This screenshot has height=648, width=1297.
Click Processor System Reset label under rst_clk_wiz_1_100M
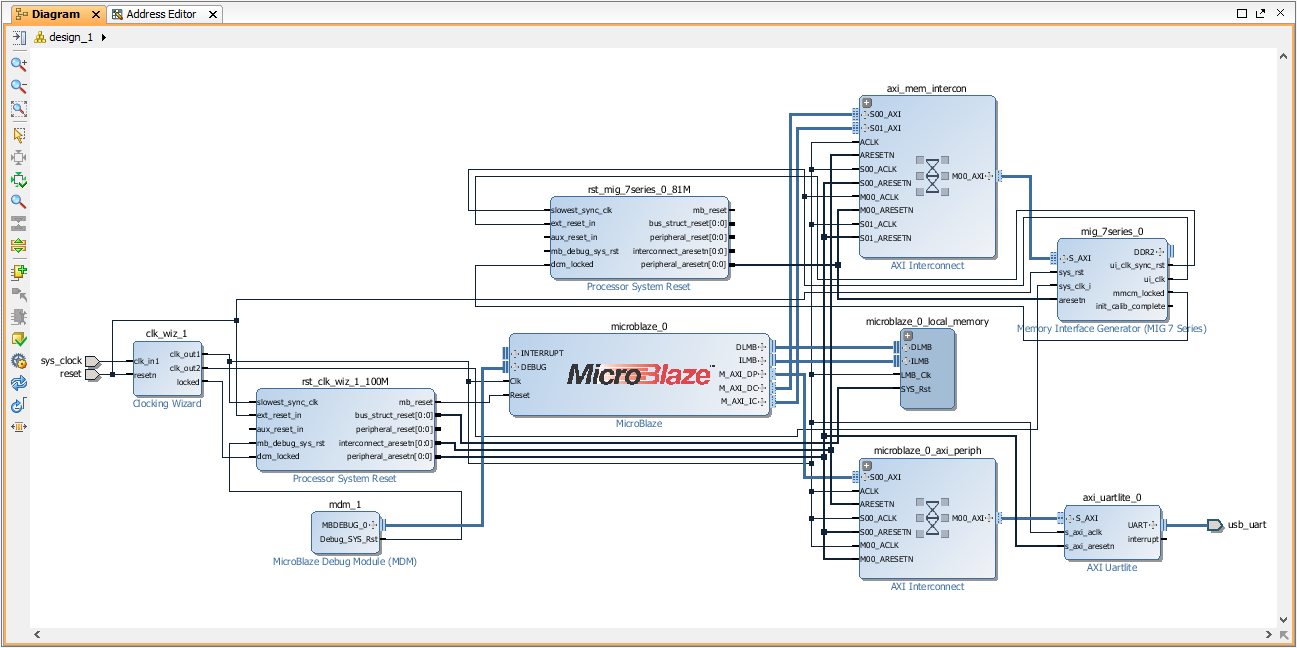click(344, 479)
